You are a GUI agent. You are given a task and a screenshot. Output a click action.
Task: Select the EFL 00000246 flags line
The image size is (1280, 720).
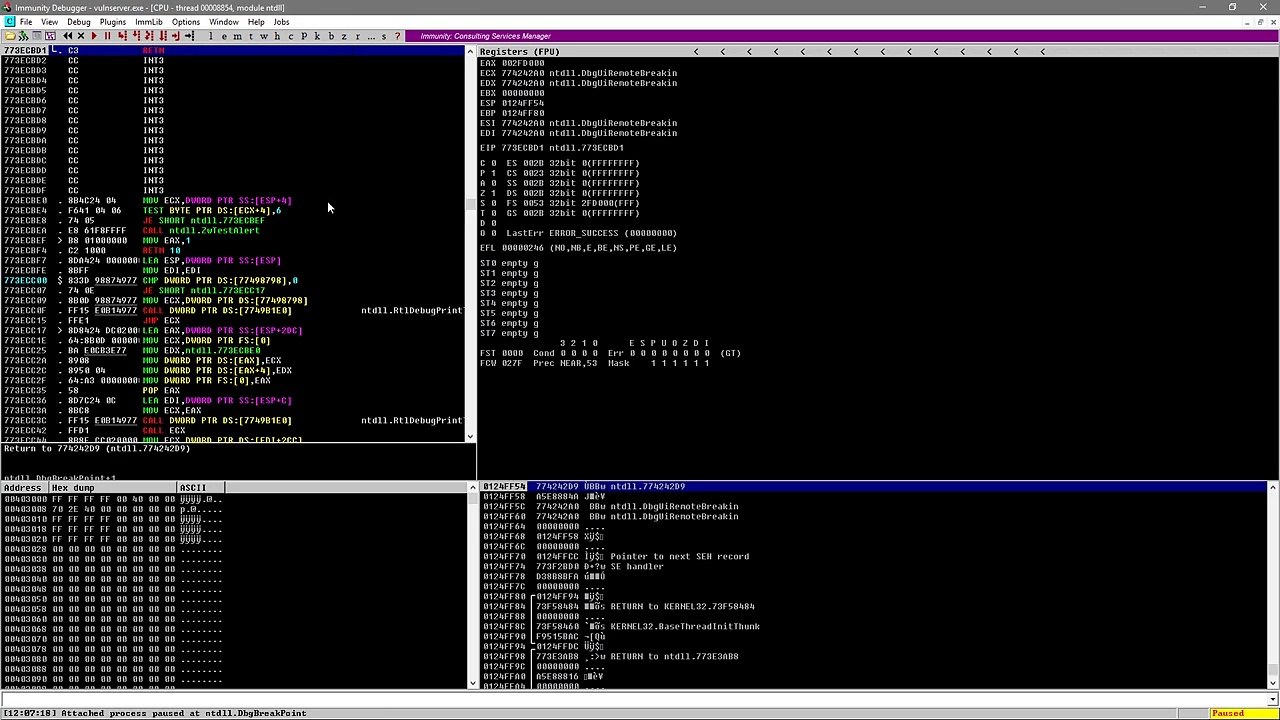578,248
